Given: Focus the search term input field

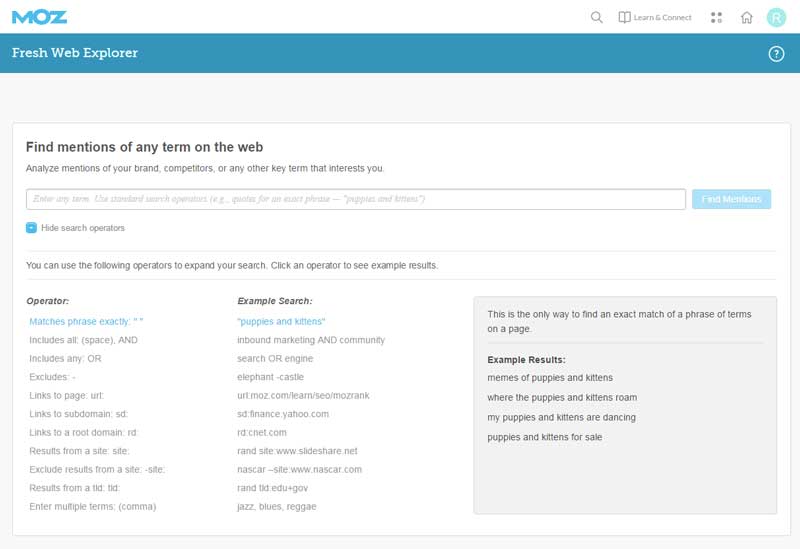Looking at the screenshot, I should [356, 199].
